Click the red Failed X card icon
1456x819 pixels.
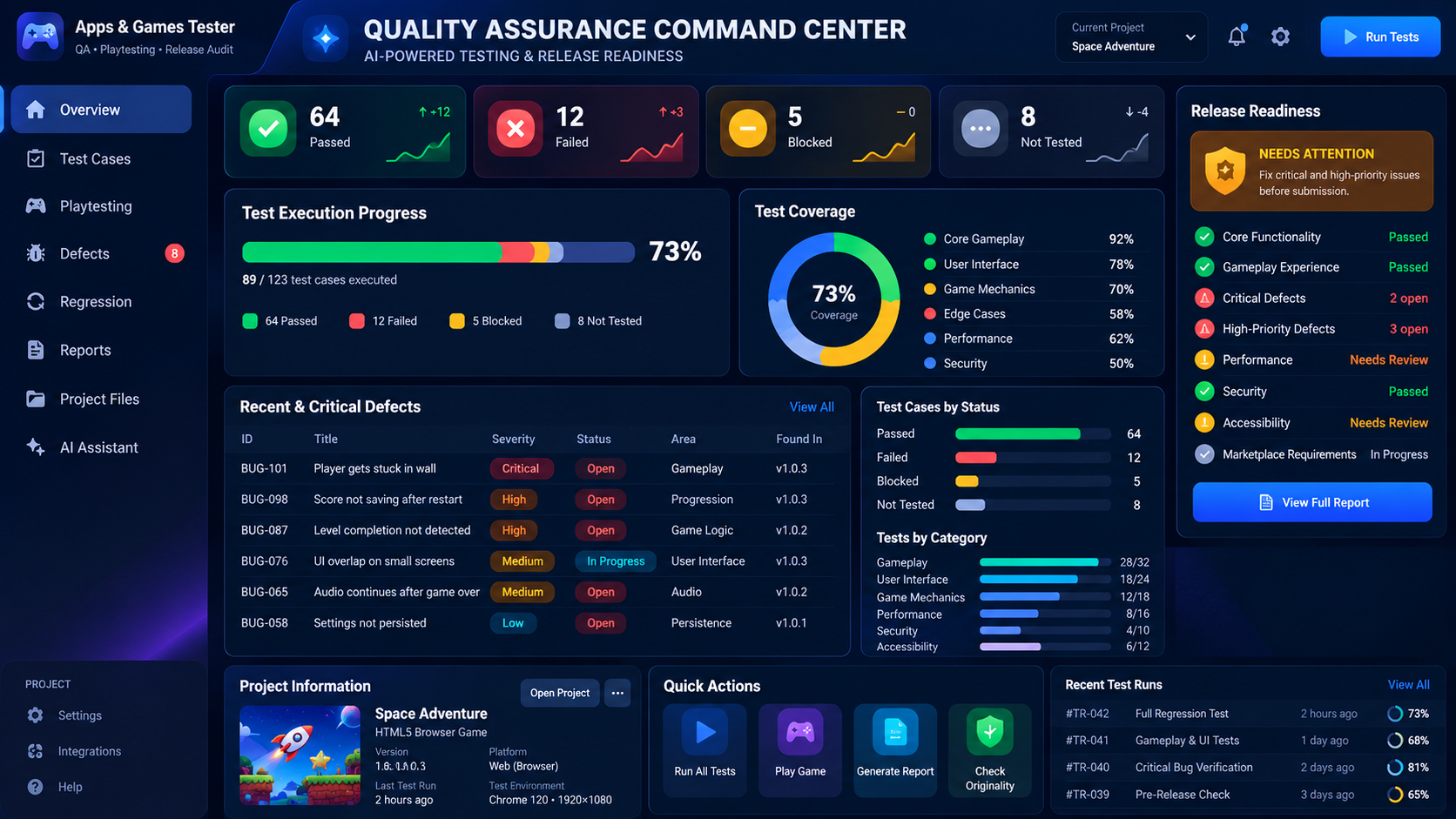tap(516, 129)
